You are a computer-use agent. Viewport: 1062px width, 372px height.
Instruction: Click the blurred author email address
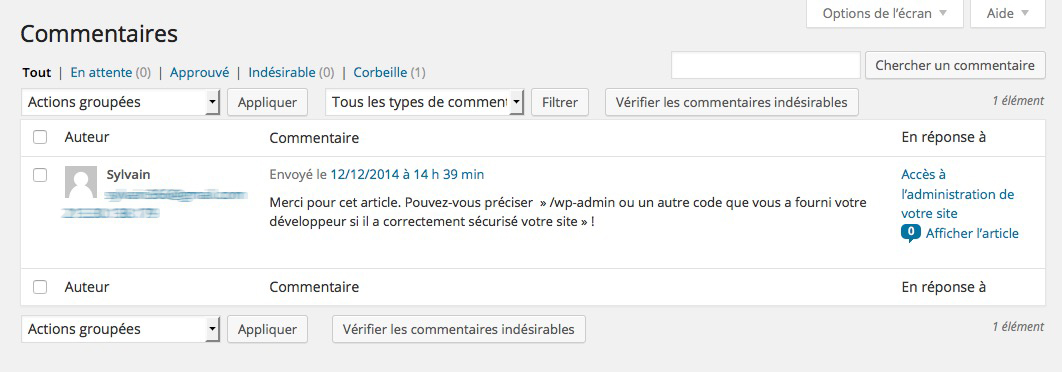click(176, 195)
